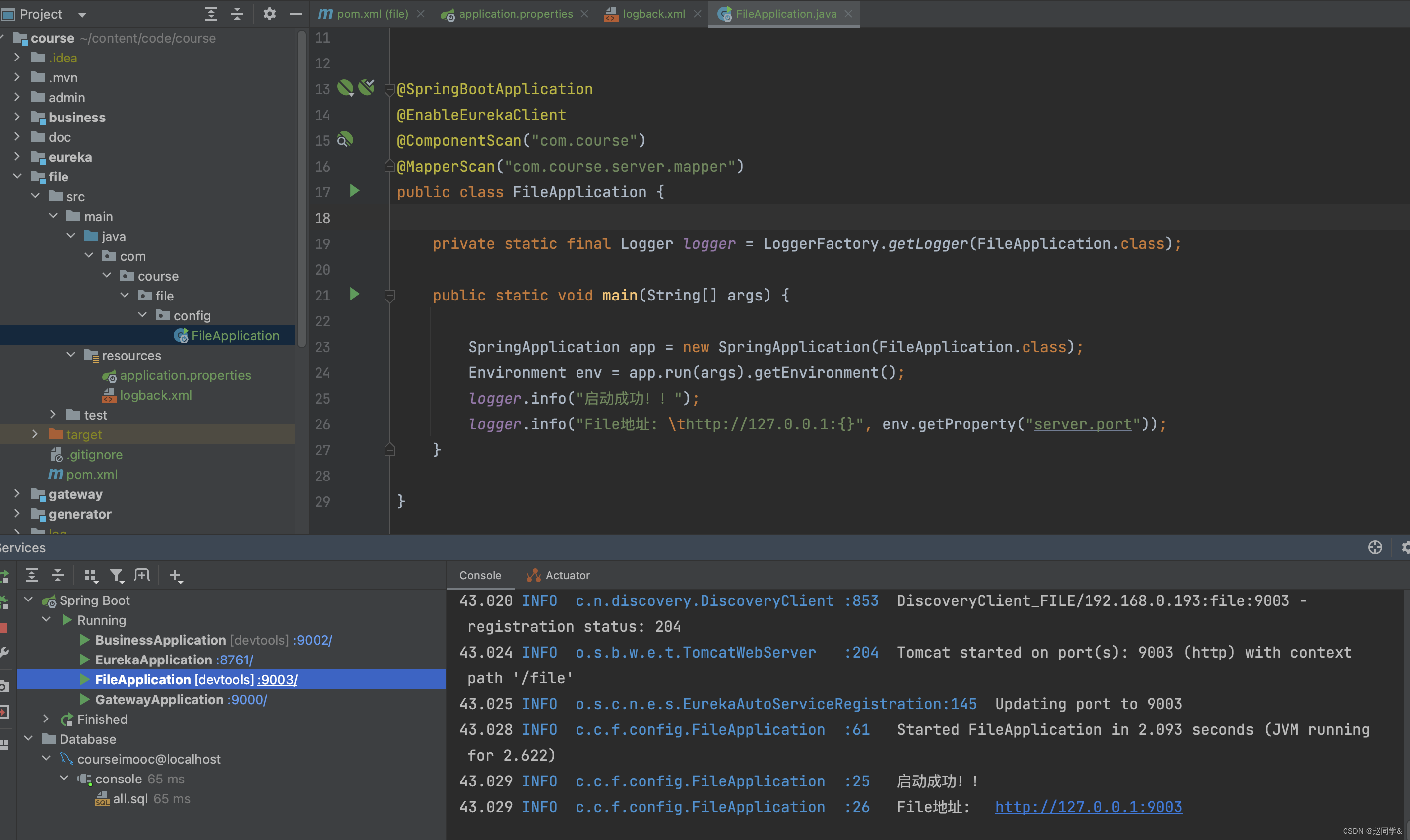Click the Add Service plus icon
Image resolution: width=1410 pixels, height=840 pixels.
coord(176,576)
